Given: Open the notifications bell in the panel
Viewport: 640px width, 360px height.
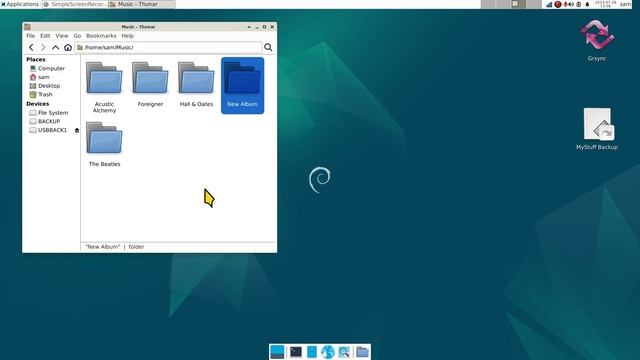Looking at the screenshot, I should click(587, 4).
